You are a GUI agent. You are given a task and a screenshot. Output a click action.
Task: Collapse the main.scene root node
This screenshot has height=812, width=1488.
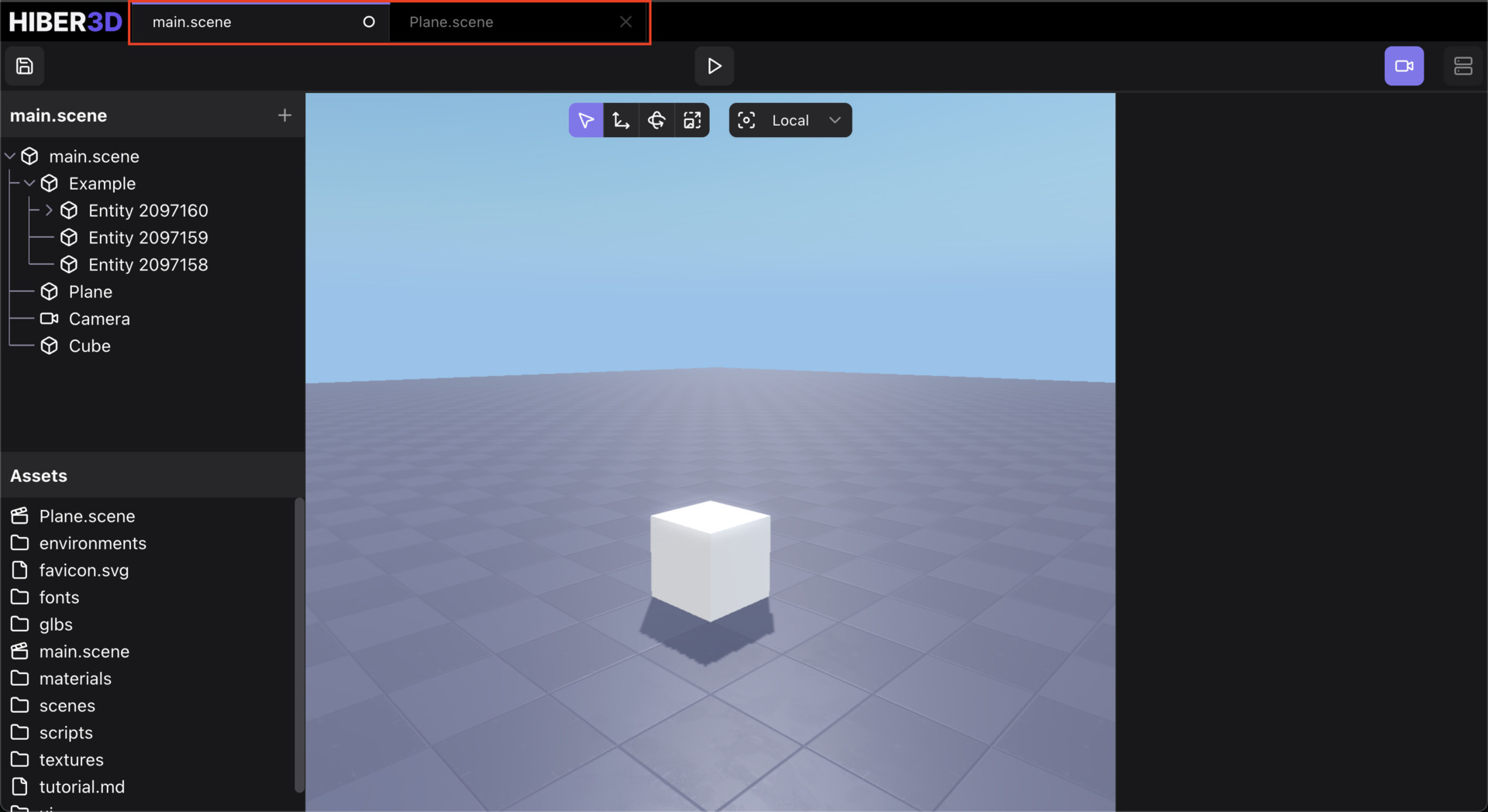click(10, 157)
